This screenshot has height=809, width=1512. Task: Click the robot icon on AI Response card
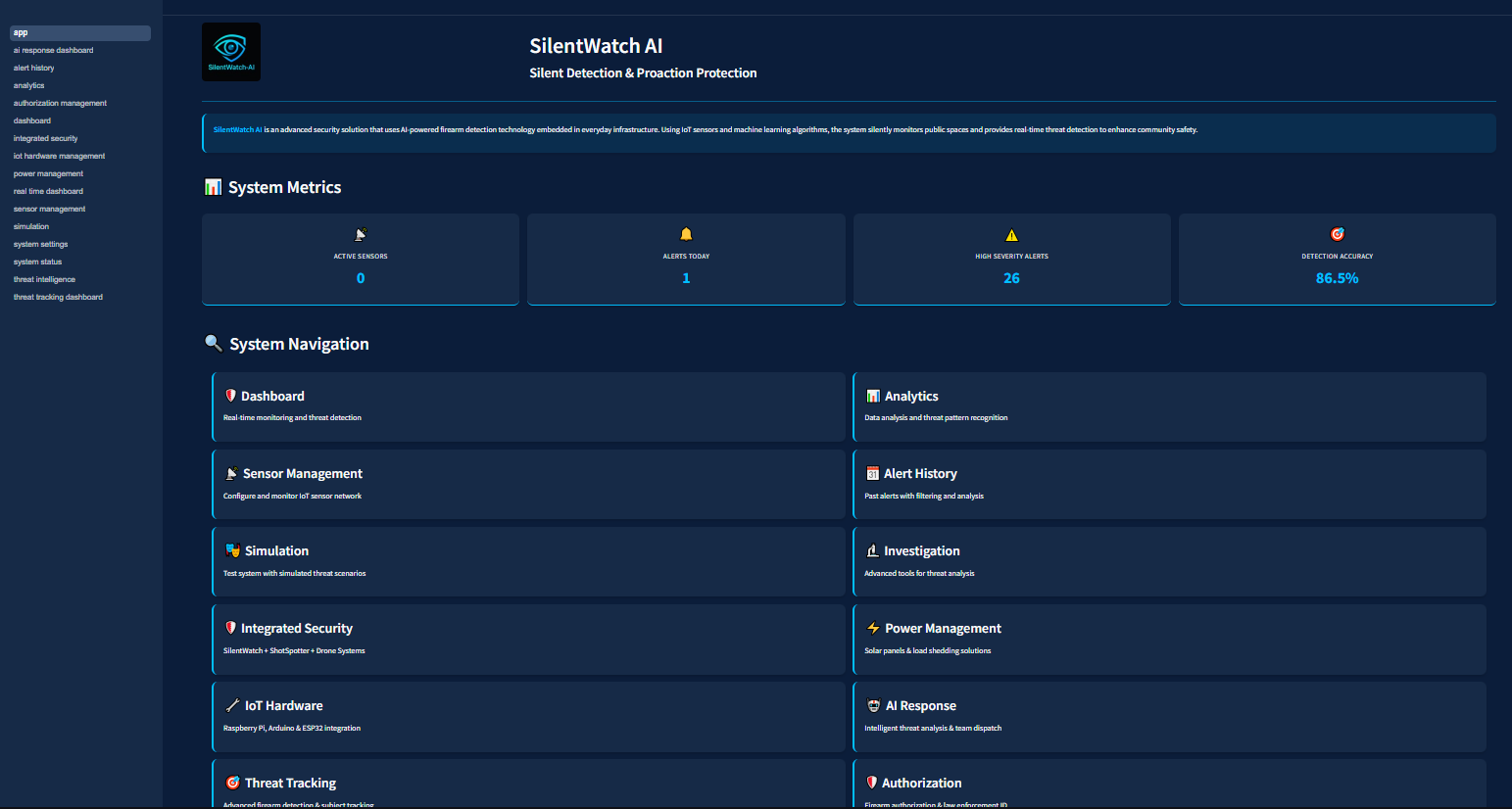873,705
